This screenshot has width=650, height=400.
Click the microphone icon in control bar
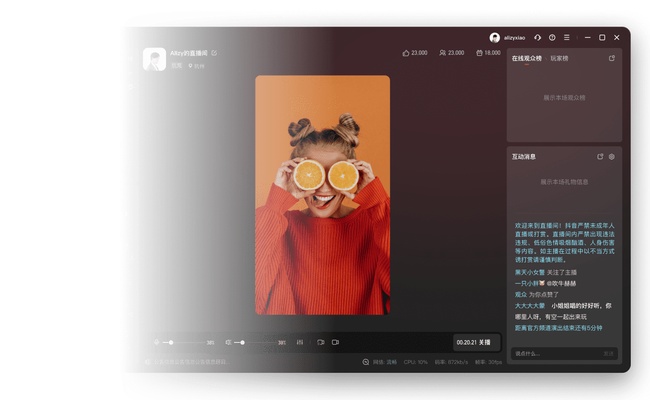coord(156,342)
